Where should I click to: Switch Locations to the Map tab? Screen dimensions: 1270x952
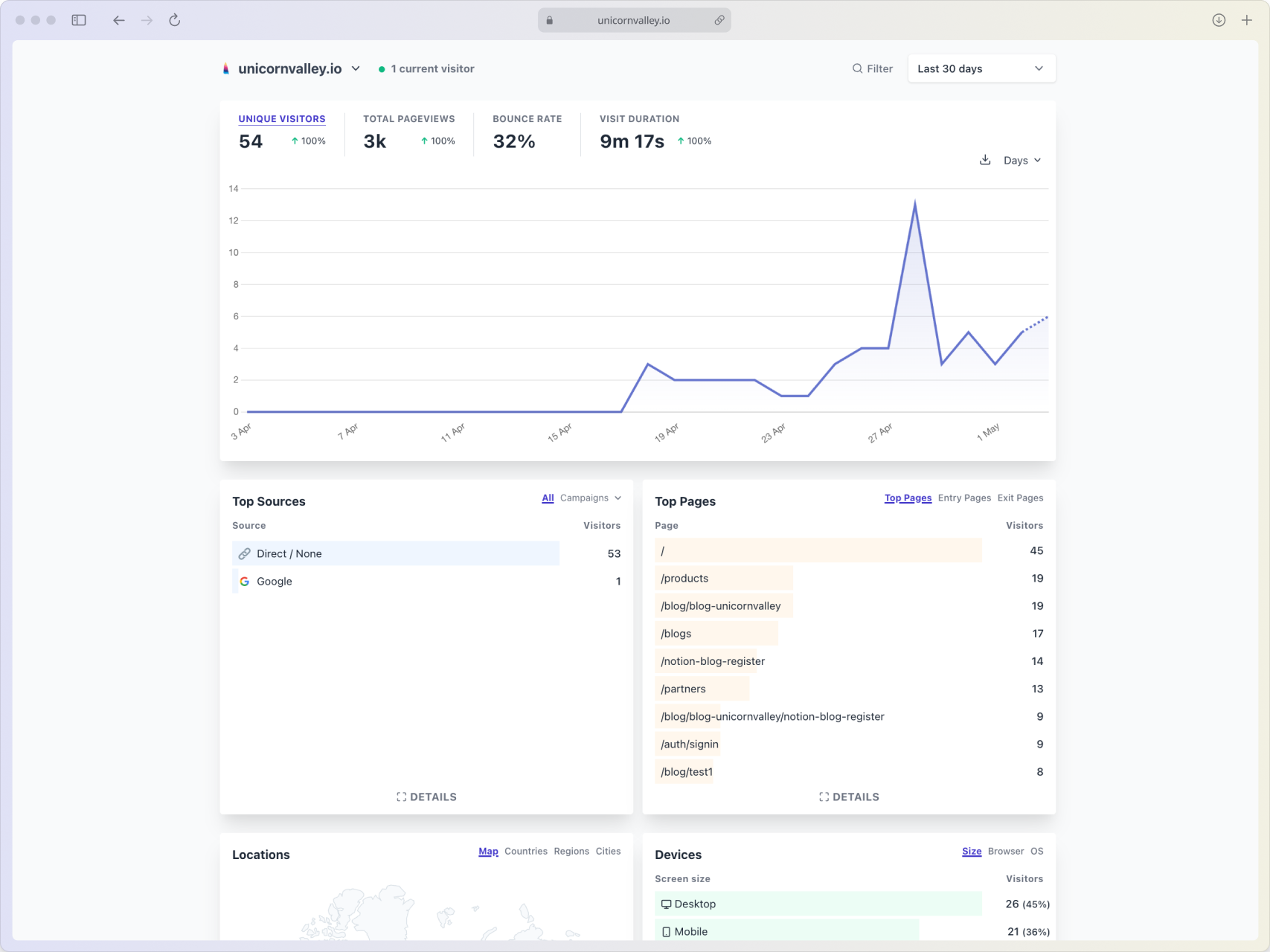[x=488, y=852]
